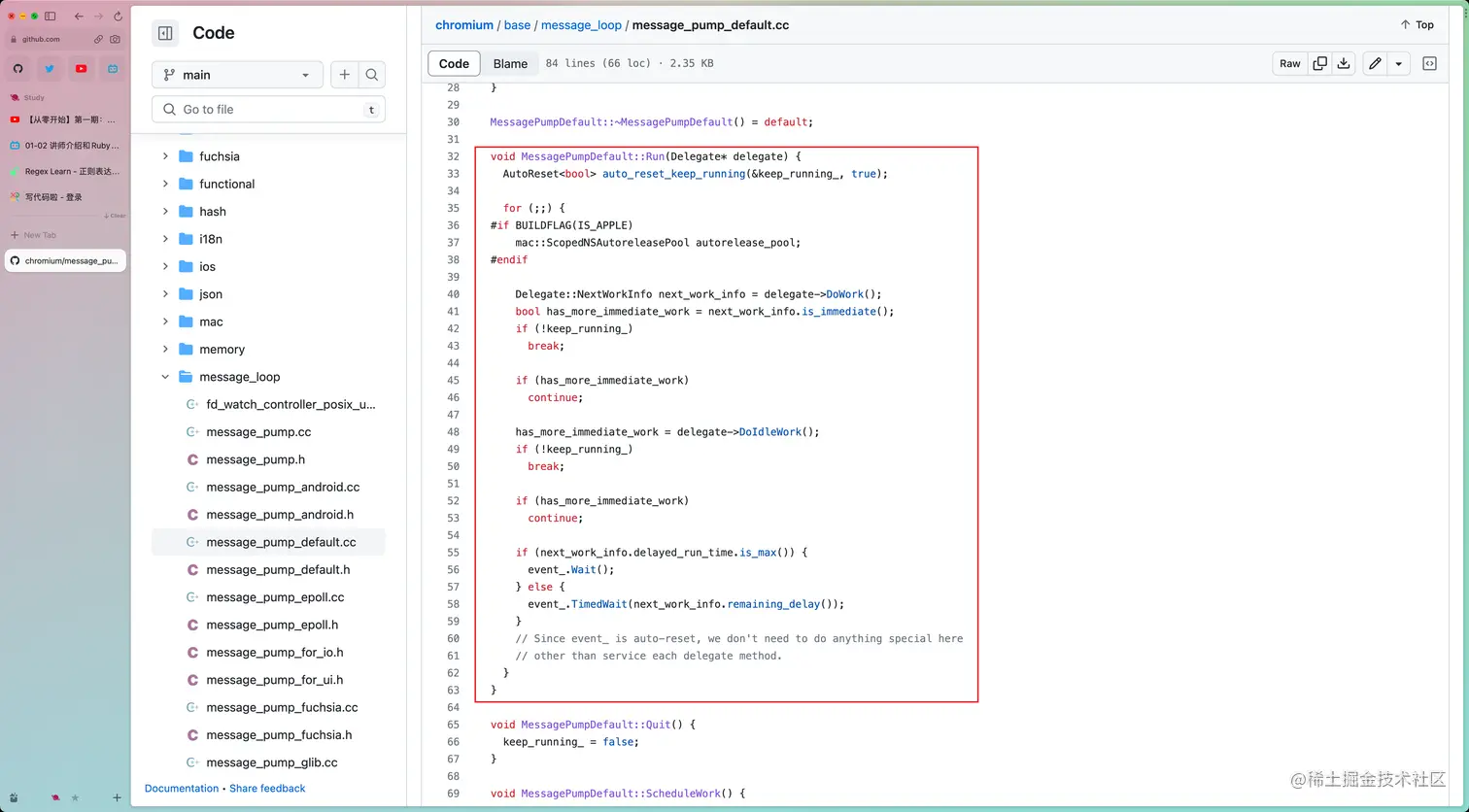Download the raw file
The height and width of the screenshot is (812, 1469).
coord(1344,63)
